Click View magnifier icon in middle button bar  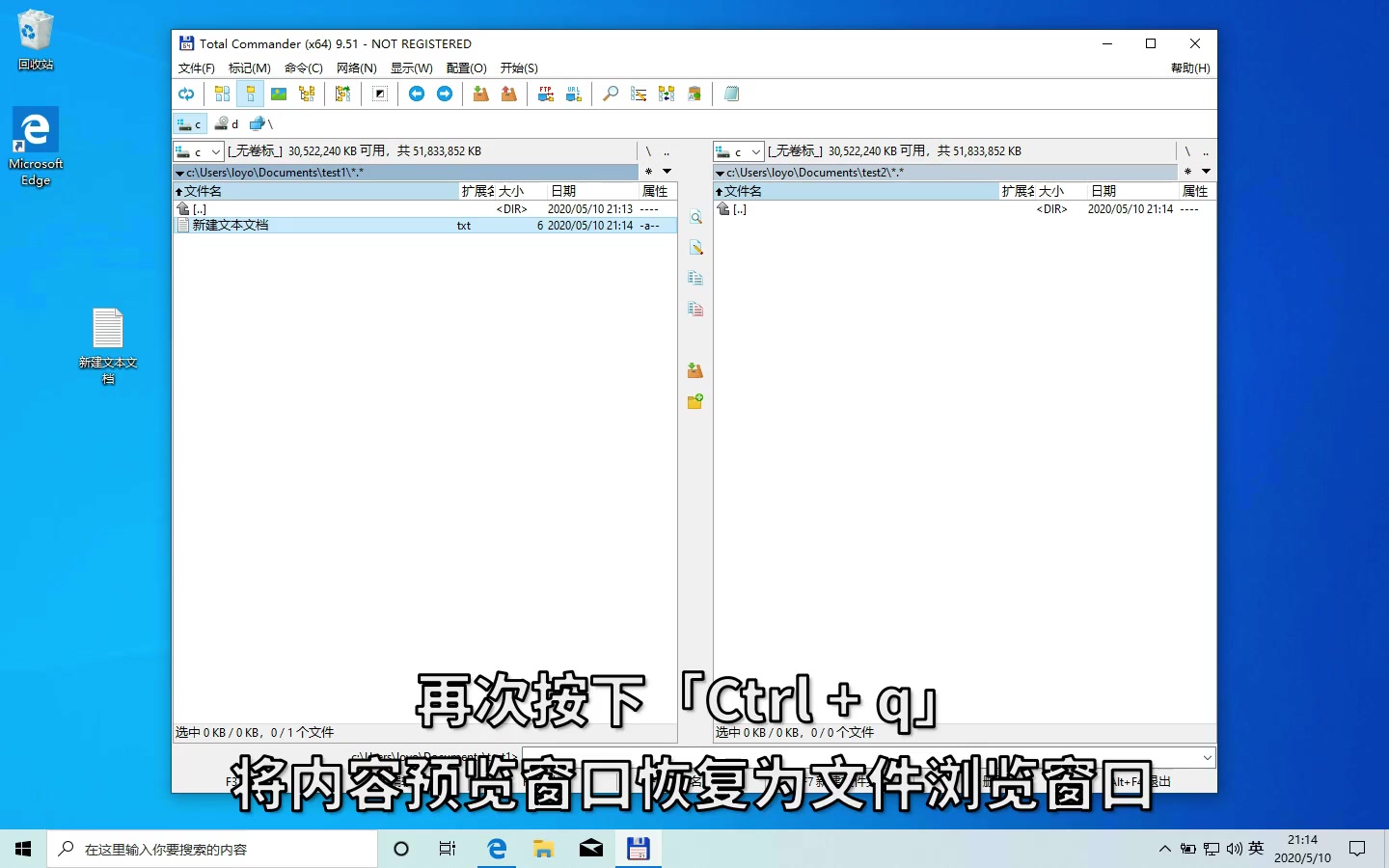click(695, 218)
